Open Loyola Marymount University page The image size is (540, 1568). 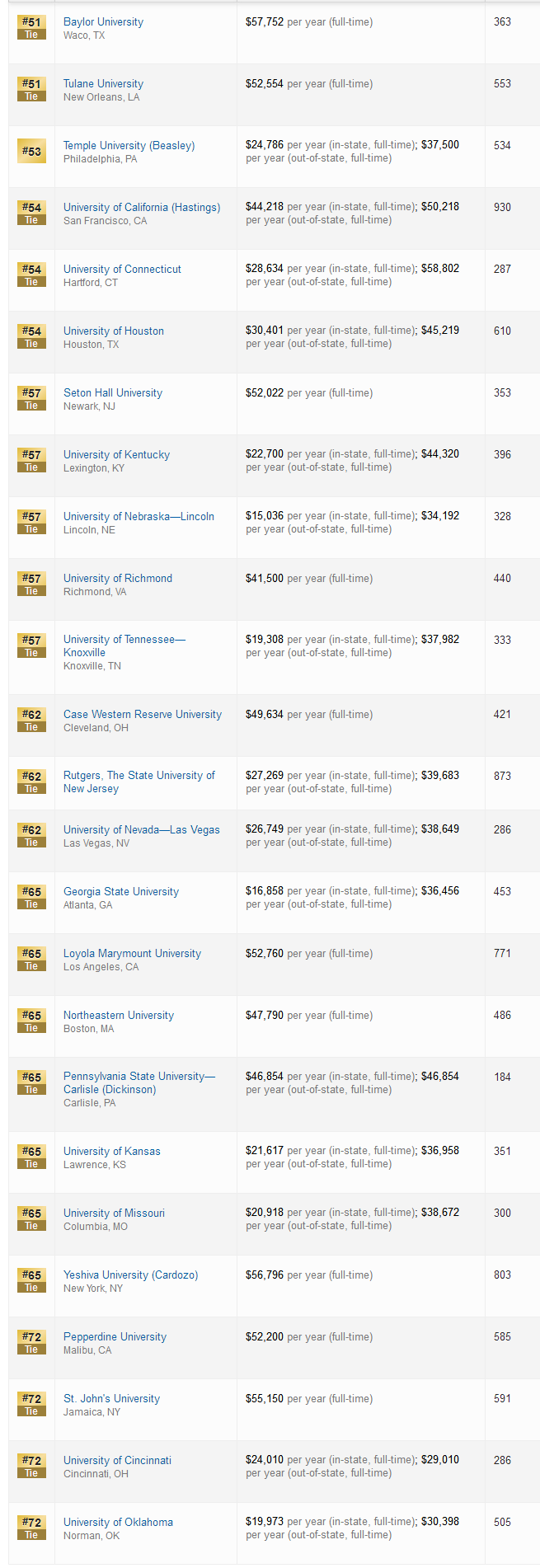click(132, 953)
